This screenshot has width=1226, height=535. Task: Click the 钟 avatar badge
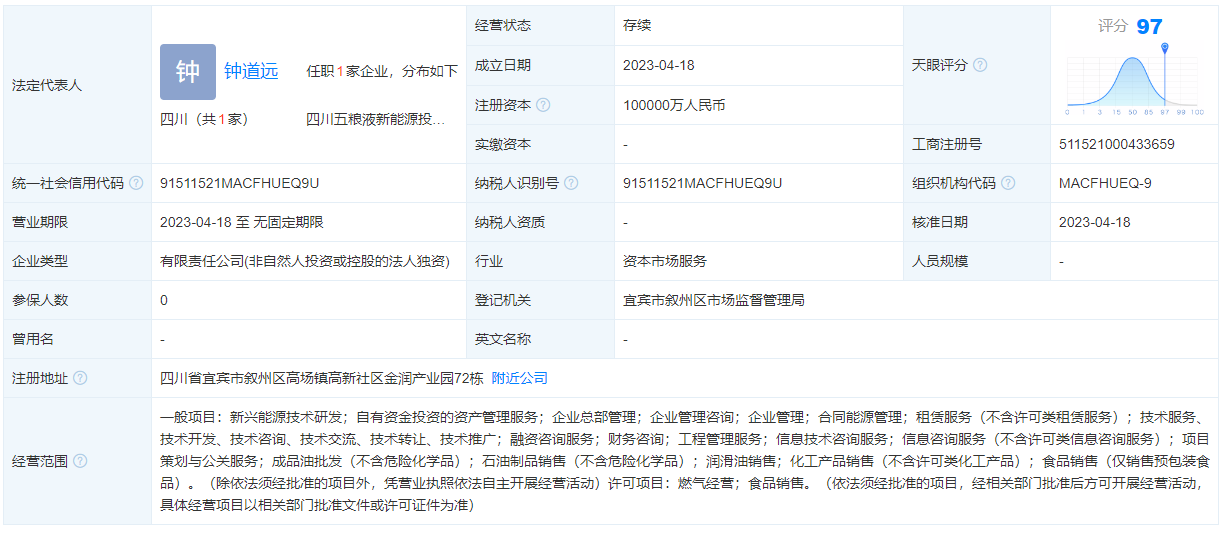(188, 72)
